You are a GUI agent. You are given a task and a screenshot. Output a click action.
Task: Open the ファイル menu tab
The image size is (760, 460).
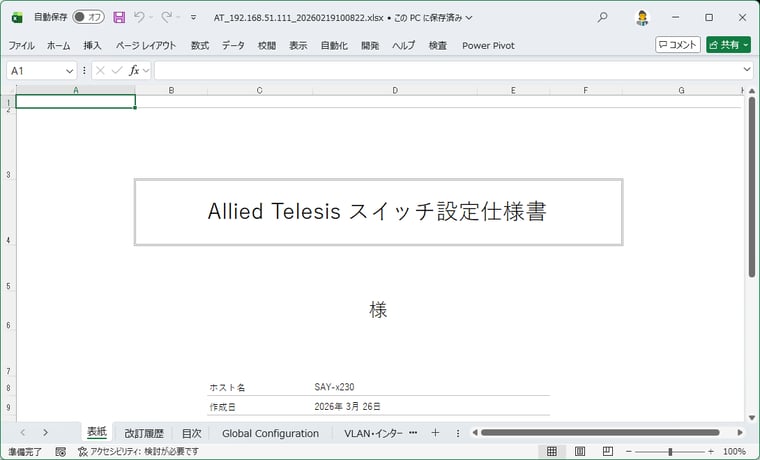pyautogui.click(x=21, y=46)
